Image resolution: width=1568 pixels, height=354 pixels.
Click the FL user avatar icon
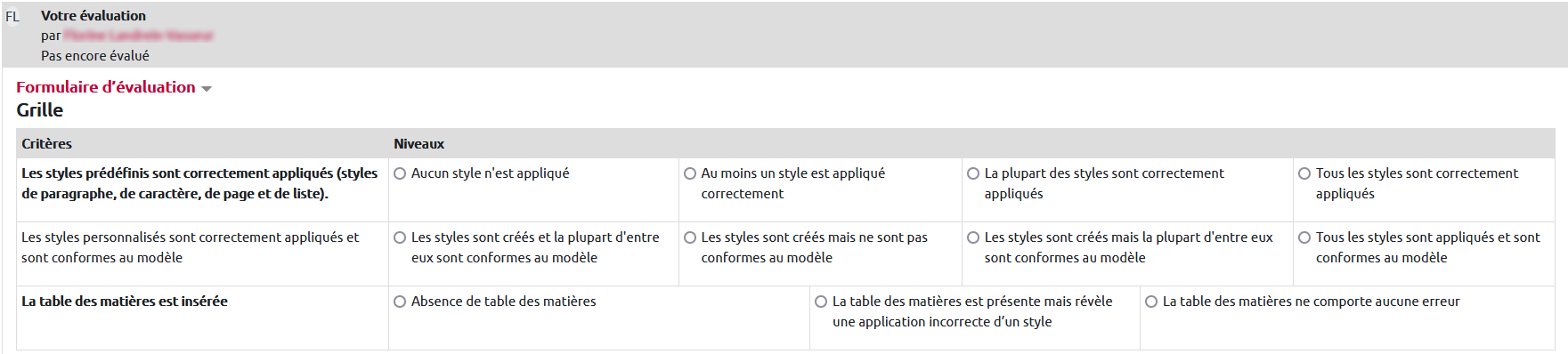12,17
